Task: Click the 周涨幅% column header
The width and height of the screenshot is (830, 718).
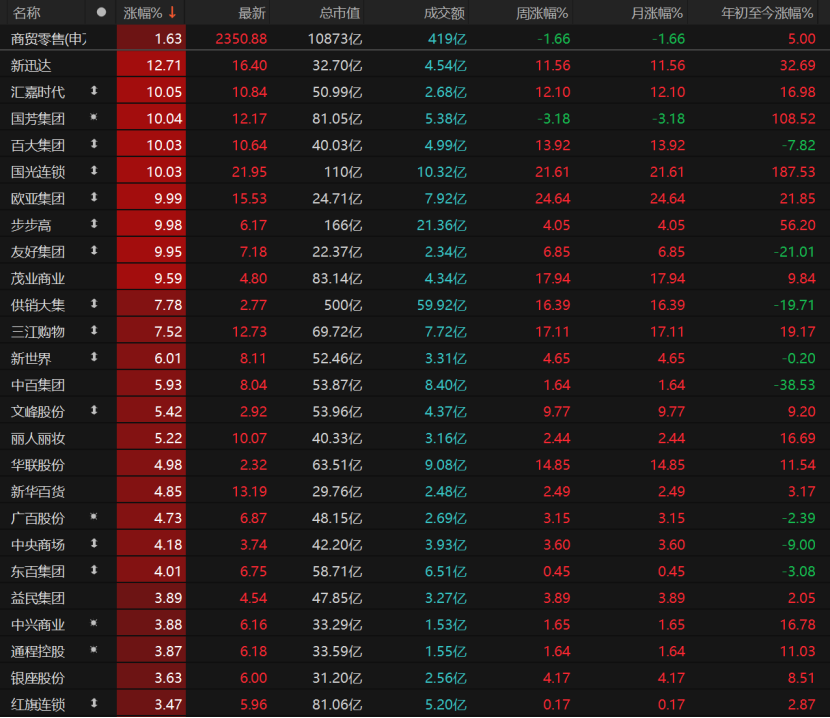Action: tap(541, 13)
